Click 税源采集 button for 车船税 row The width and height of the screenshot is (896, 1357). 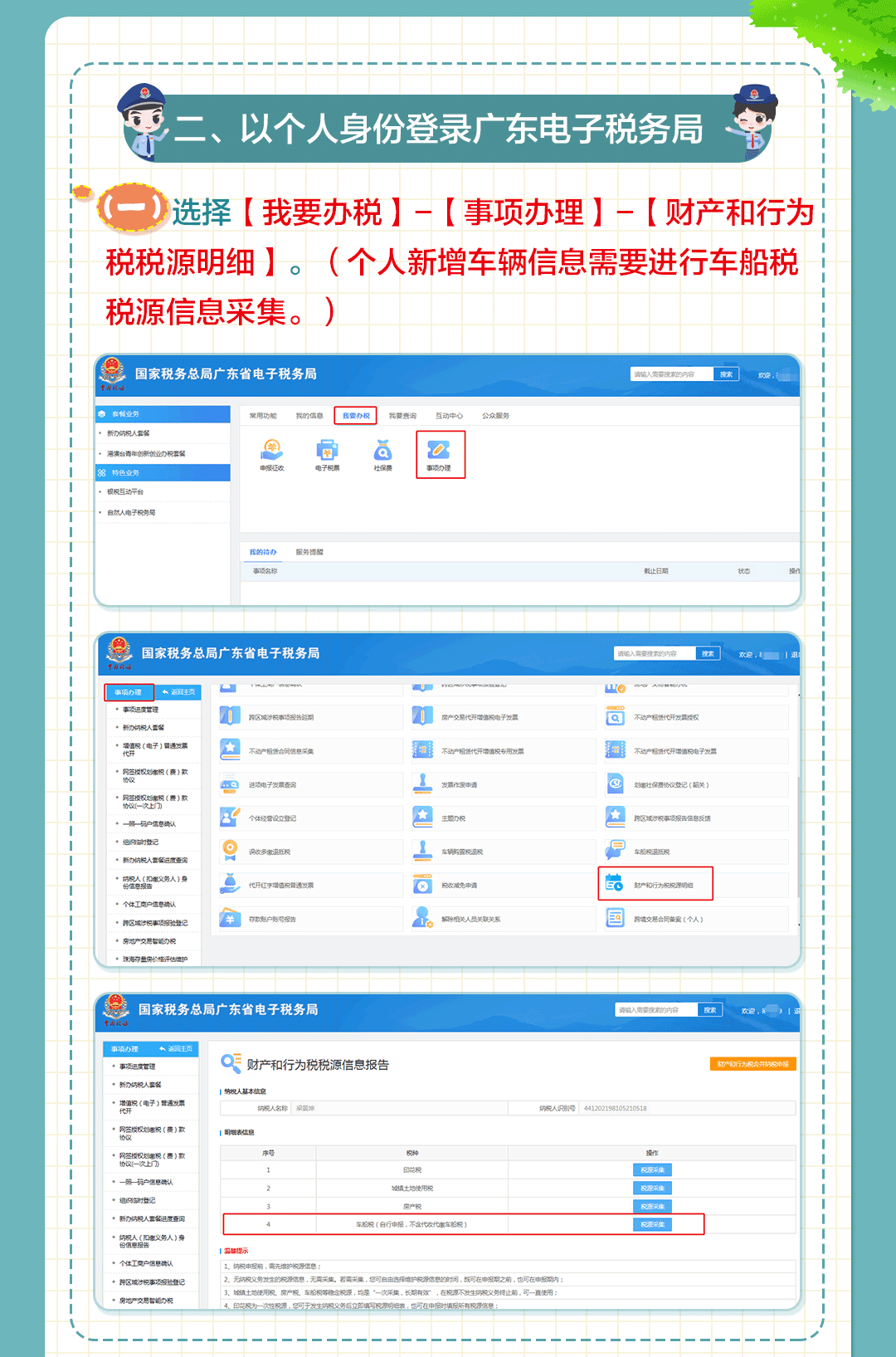pyautogui.click(x=652, y=1225)
